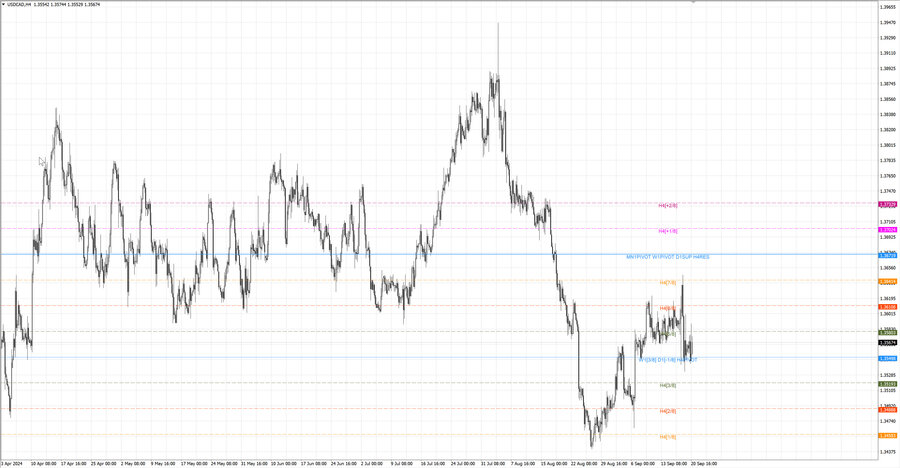The width and height of the screenshot is (900, 468).
Task: Click the 1.38015 price scale label
Action: tap(887, 145)
